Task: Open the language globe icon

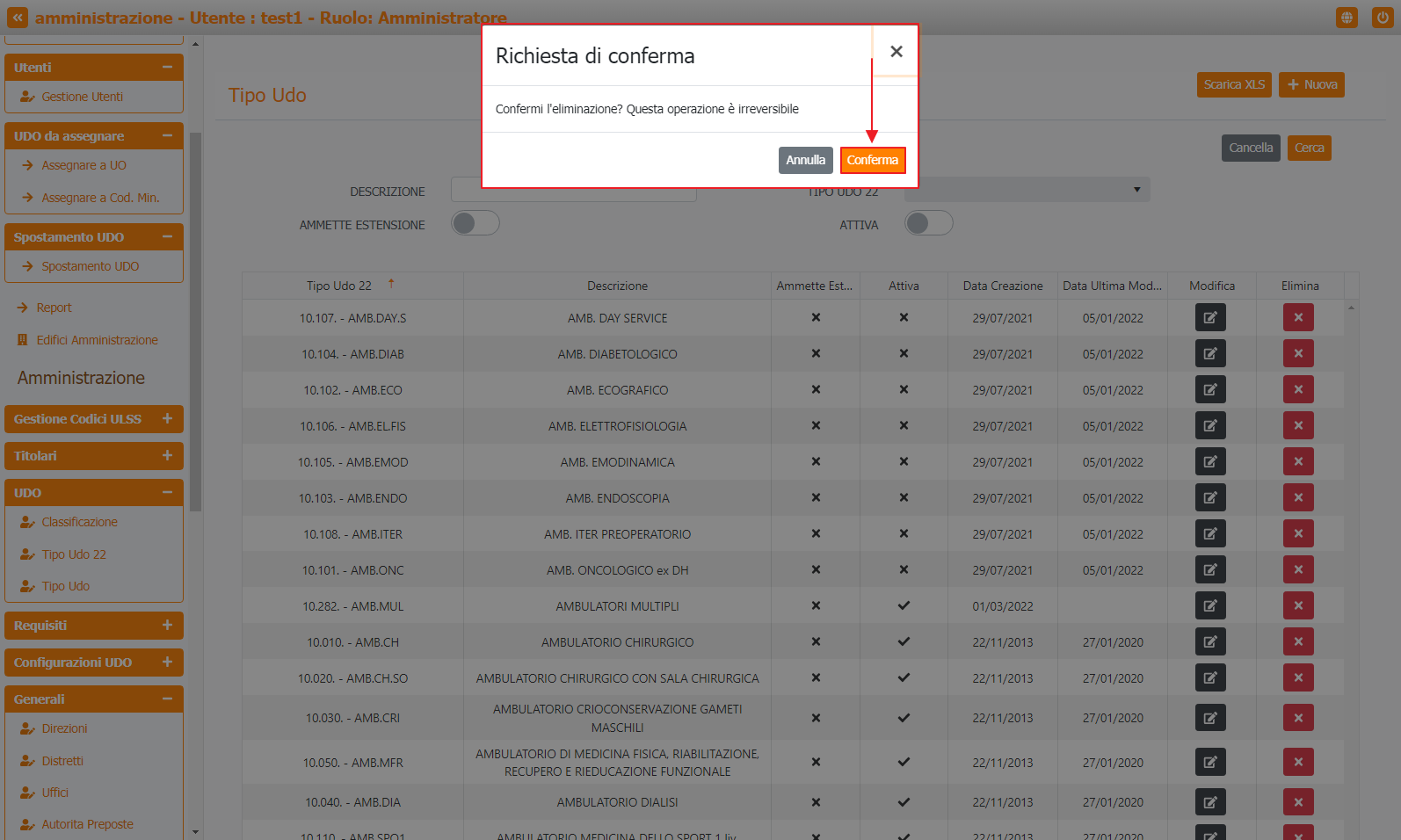Action: pyautogui.click(x=1347, y=18)
